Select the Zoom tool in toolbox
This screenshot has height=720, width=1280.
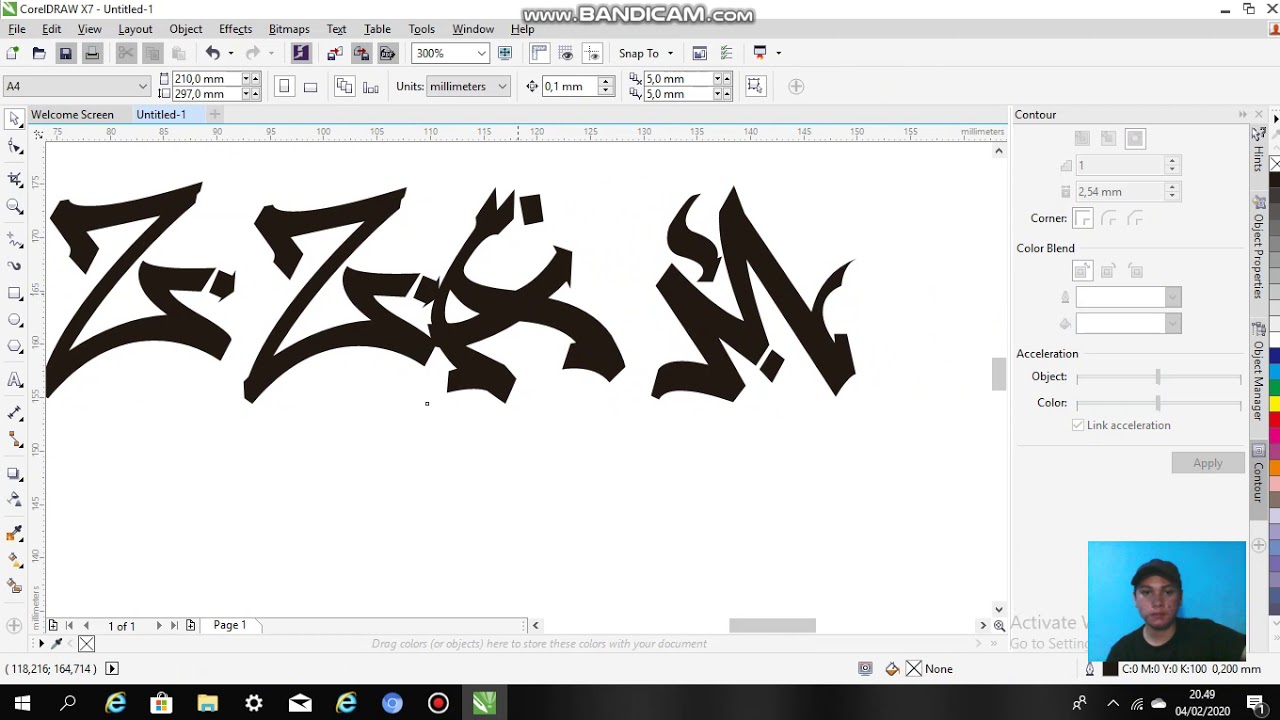point(15,207)
